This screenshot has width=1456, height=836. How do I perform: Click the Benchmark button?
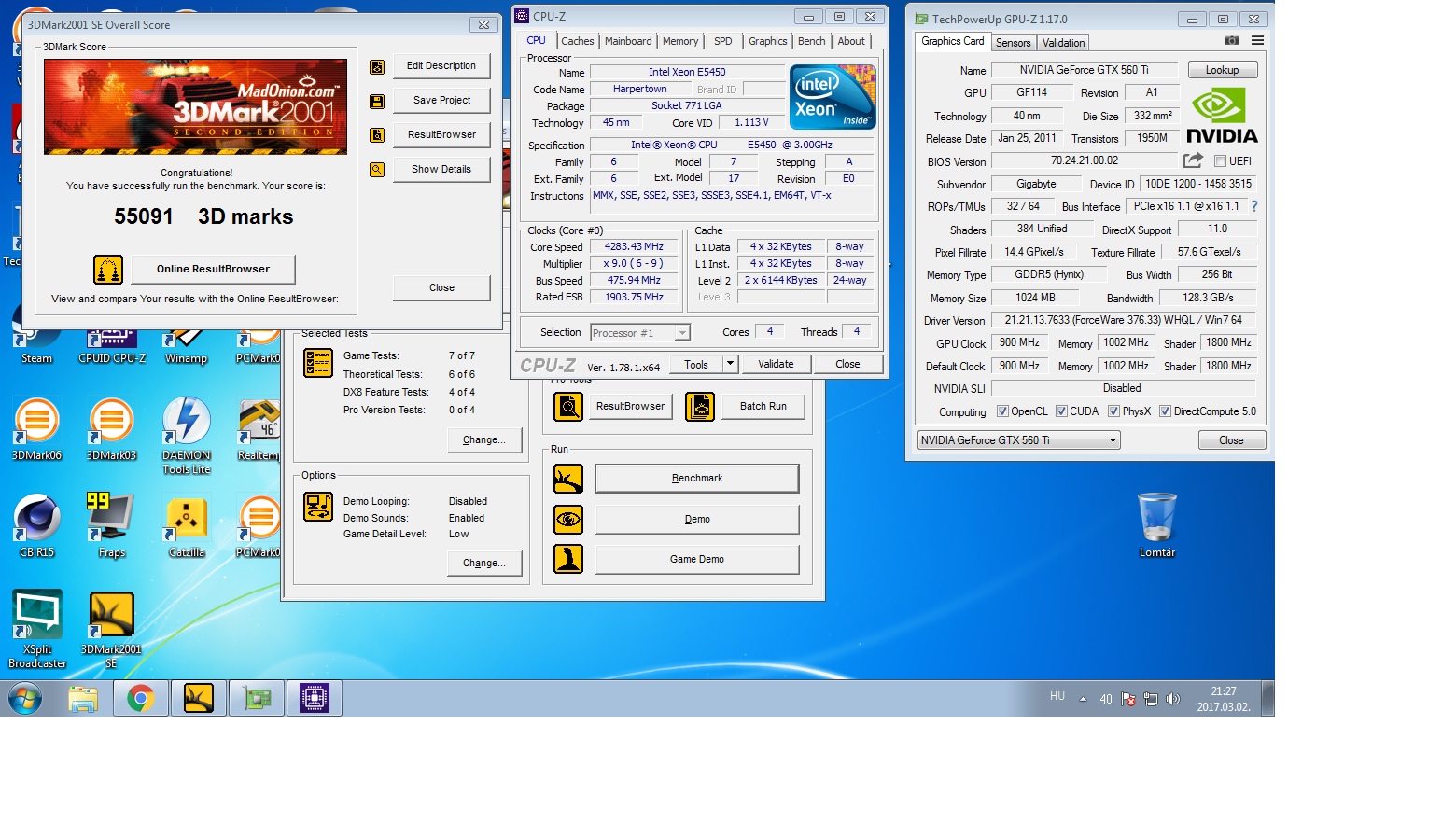tap(697, 478)
